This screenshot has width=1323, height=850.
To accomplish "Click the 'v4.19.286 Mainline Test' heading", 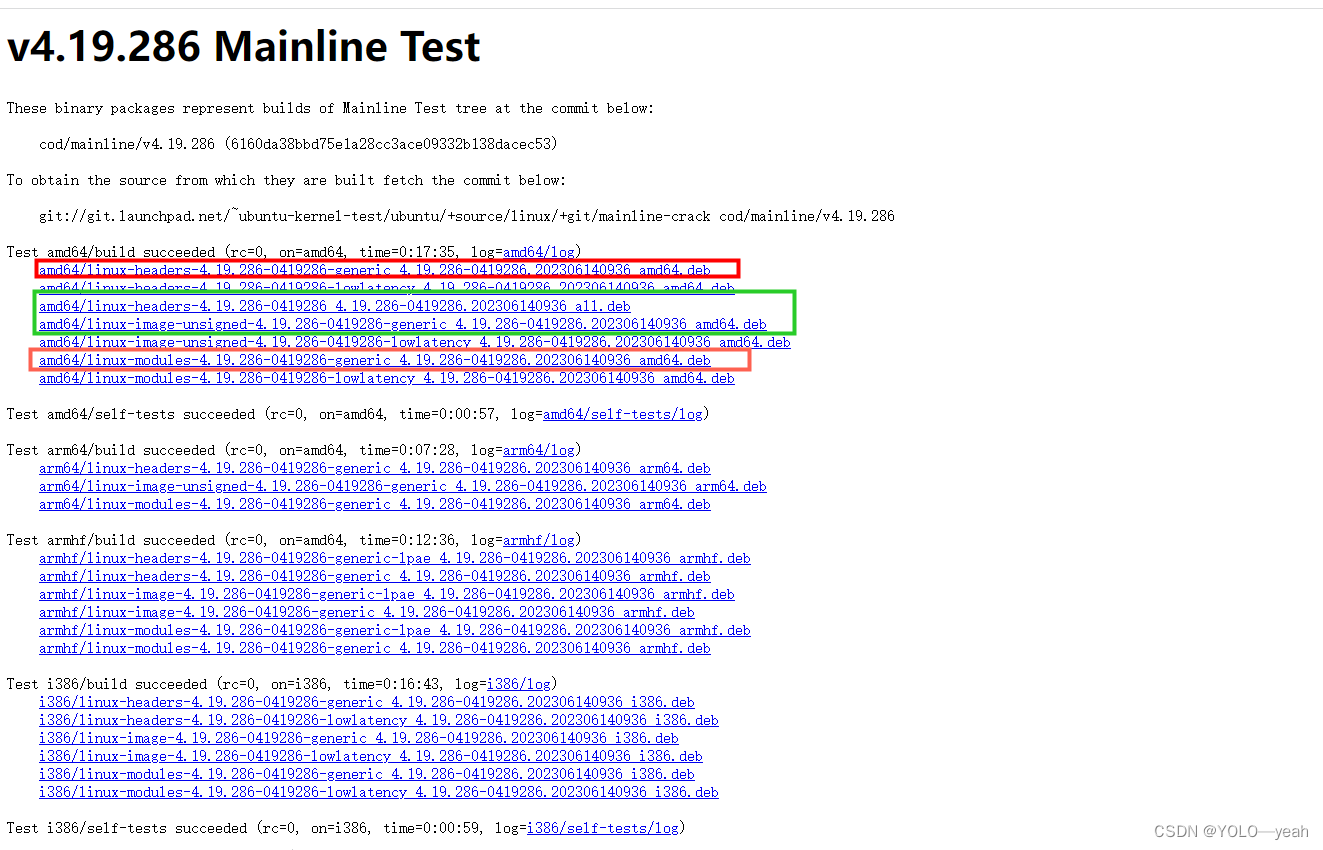I will click(x=244, y=47).
